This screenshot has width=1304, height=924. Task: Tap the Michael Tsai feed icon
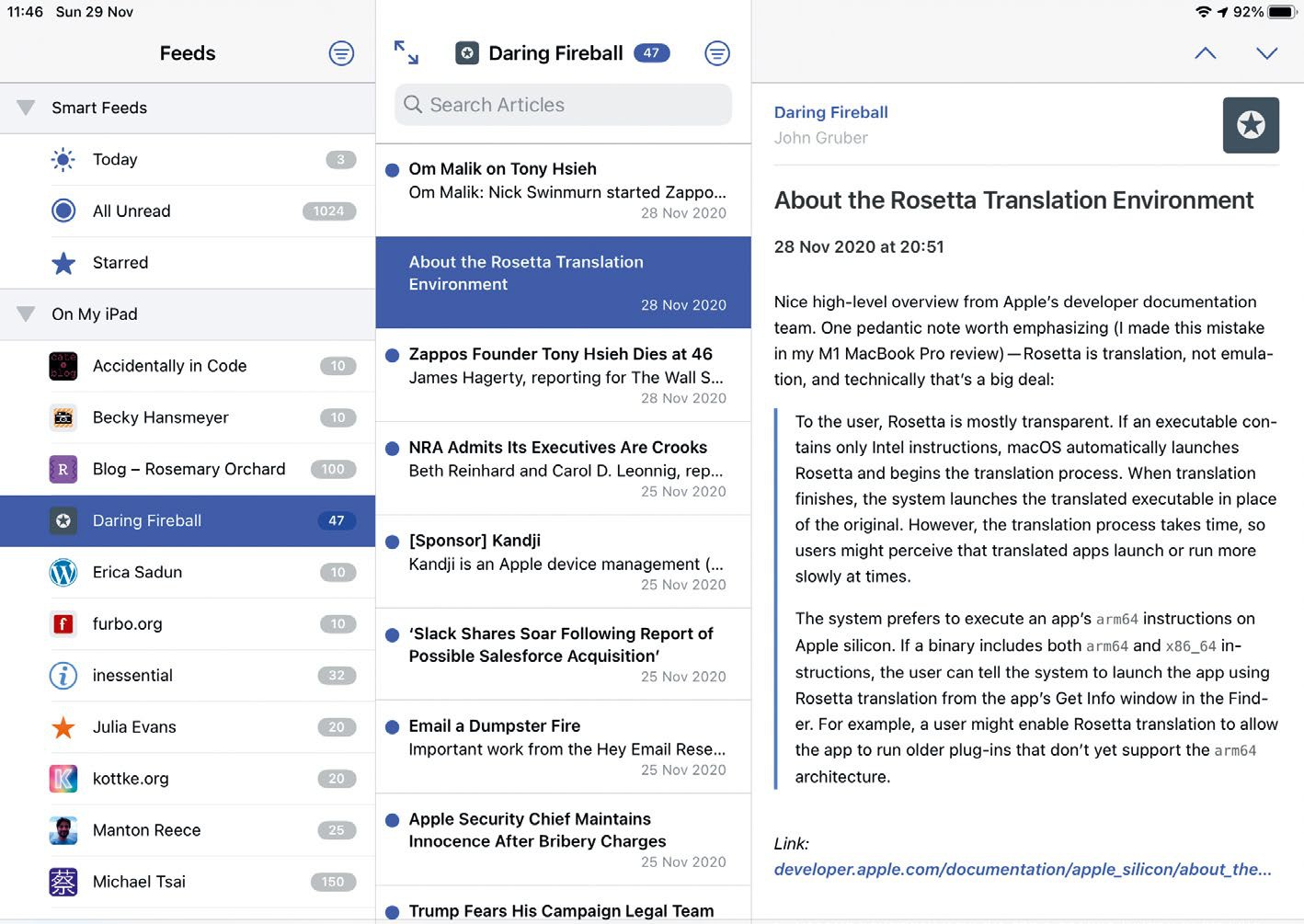click(63, 882)
